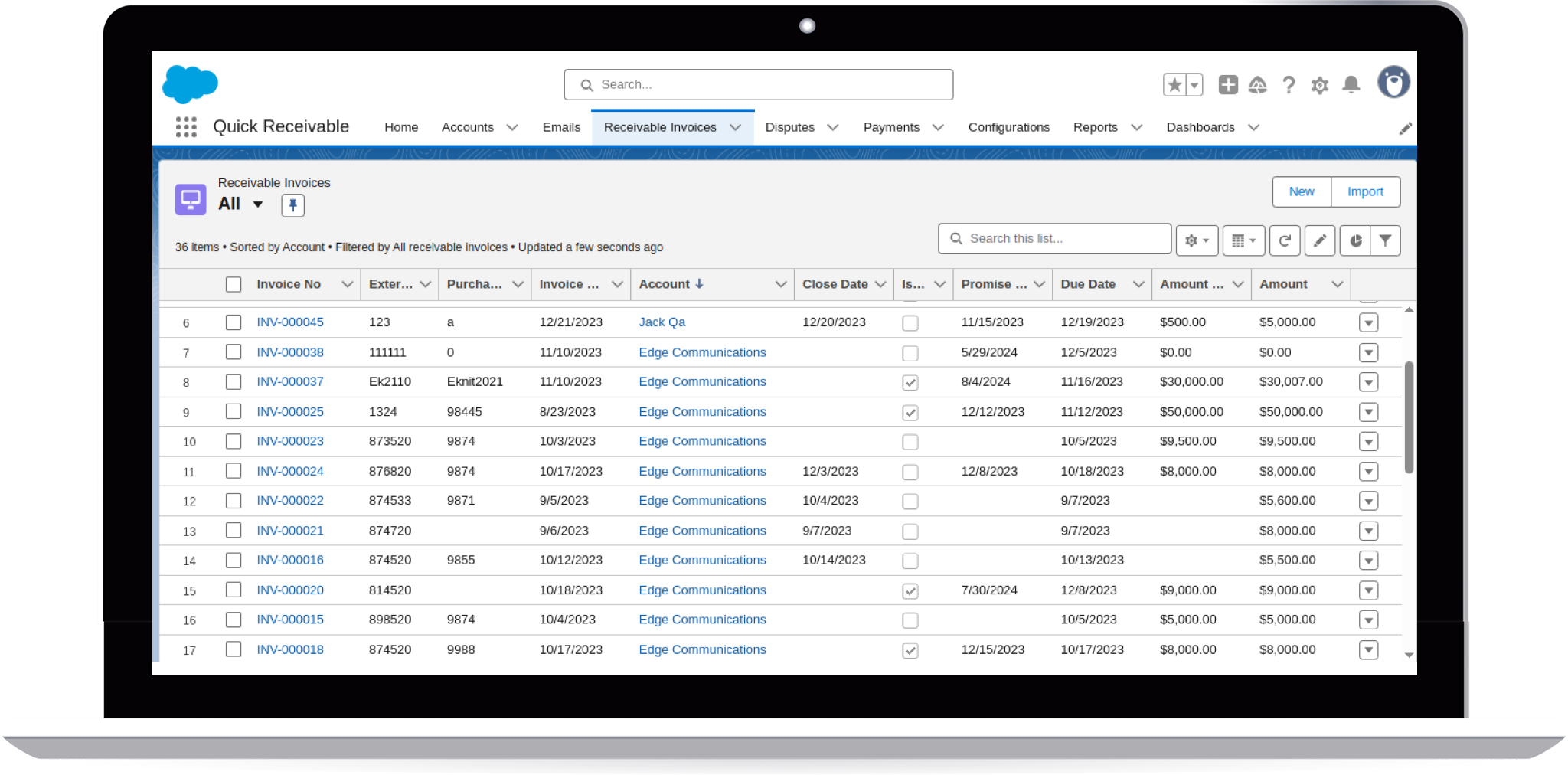1568x775 pixels.
Task: Open inline edit with the pencil icon
Action: 1320,240
